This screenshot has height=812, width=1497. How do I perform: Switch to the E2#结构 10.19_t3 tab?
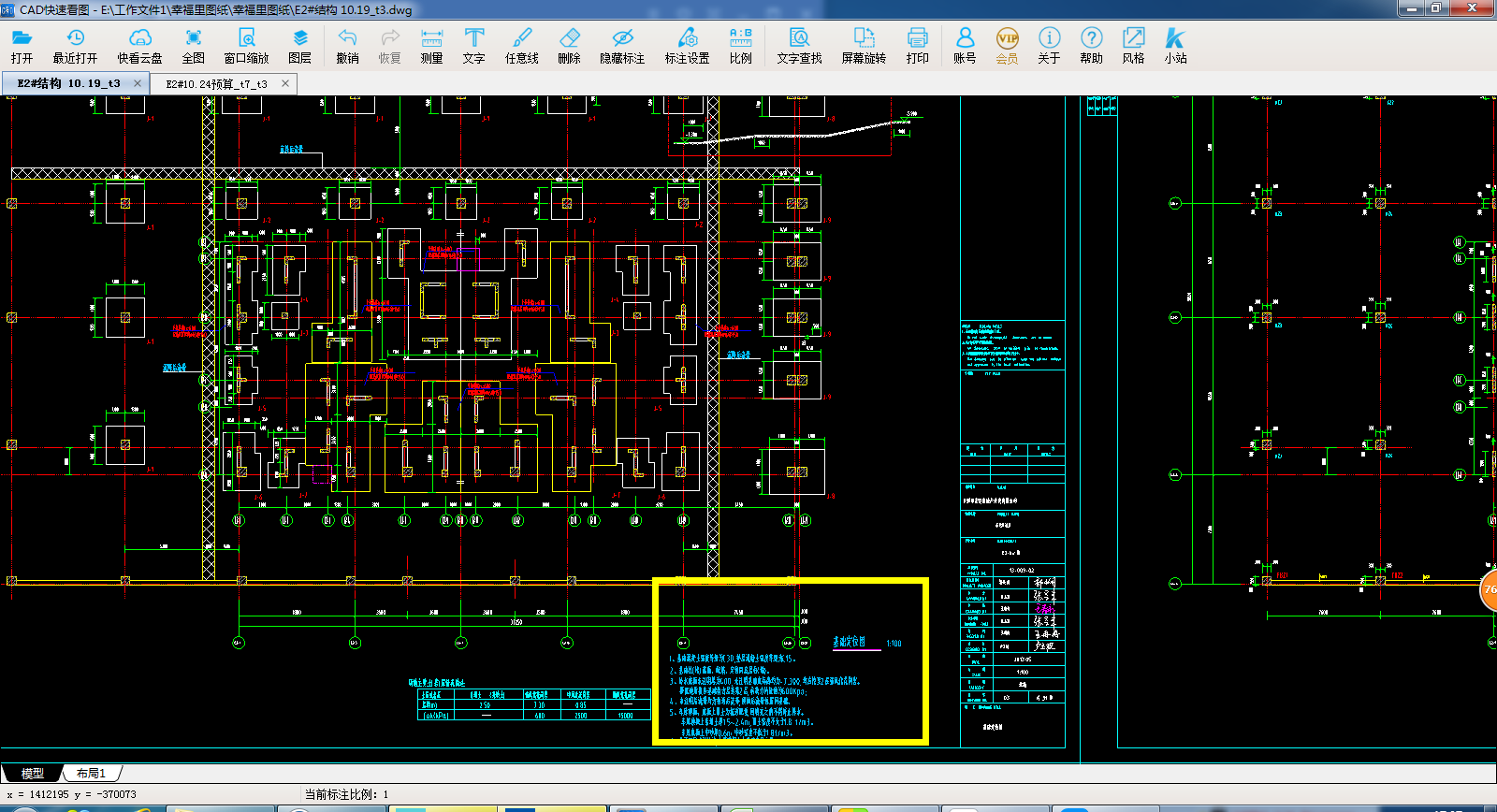[68, 83]
